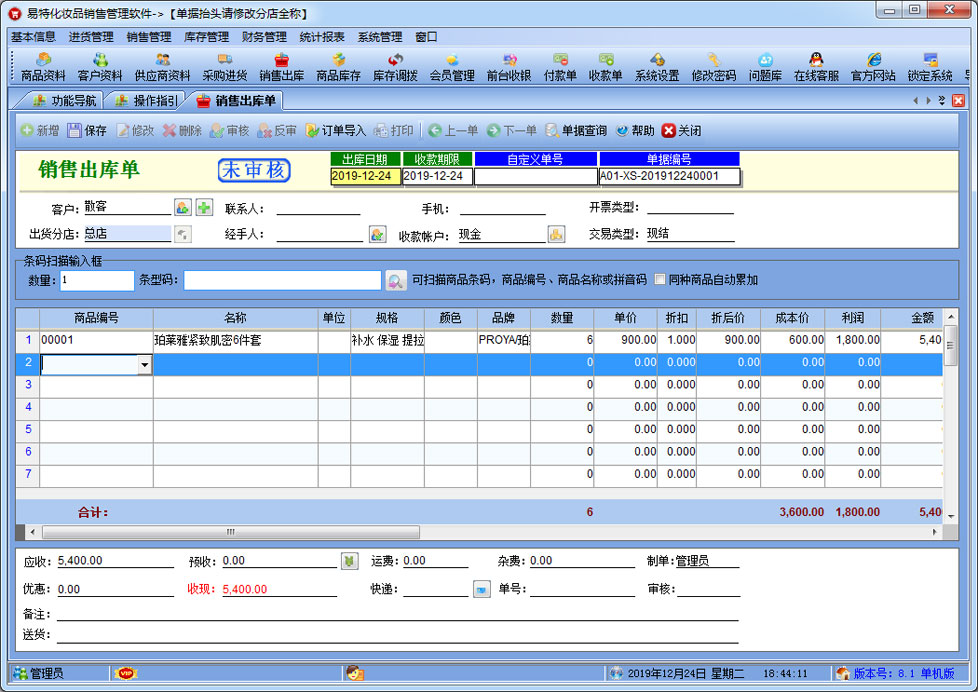Open the 财务管理 menu
Viewport: 978px width, 692px height.
click(264, 37)
